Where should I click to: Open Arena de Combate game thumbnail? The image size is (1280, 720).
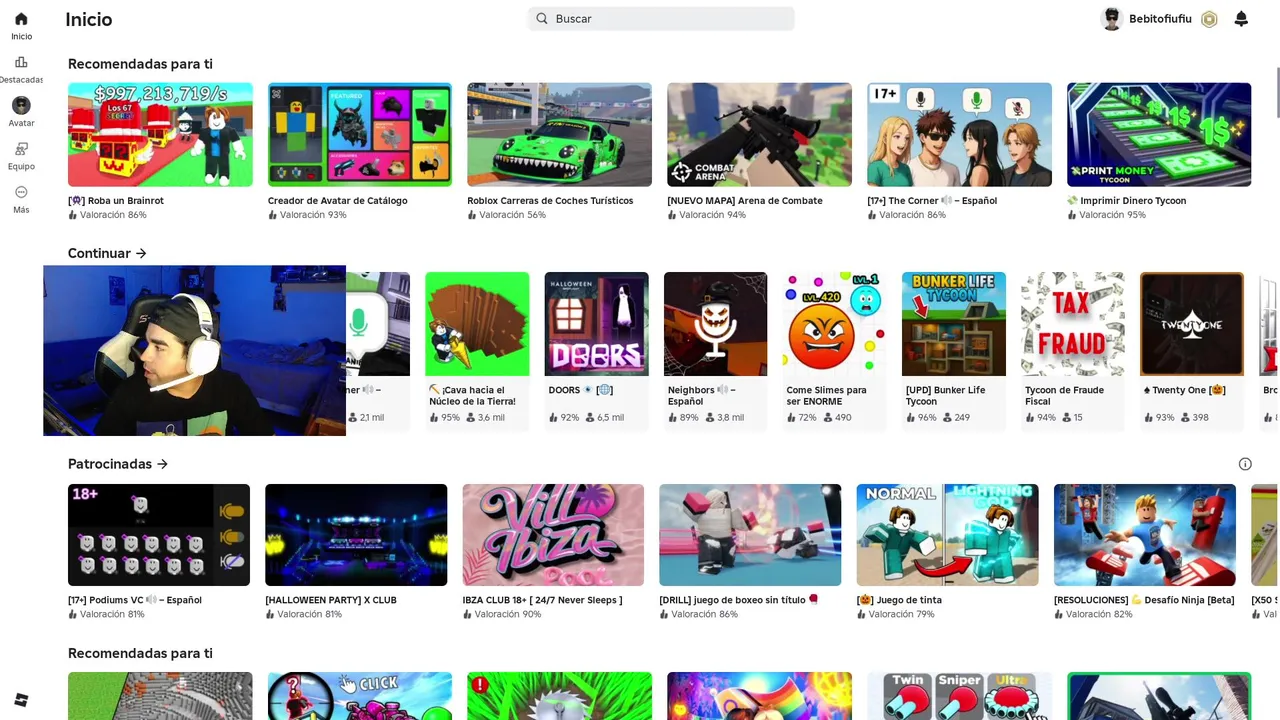[x=759, y=135]
